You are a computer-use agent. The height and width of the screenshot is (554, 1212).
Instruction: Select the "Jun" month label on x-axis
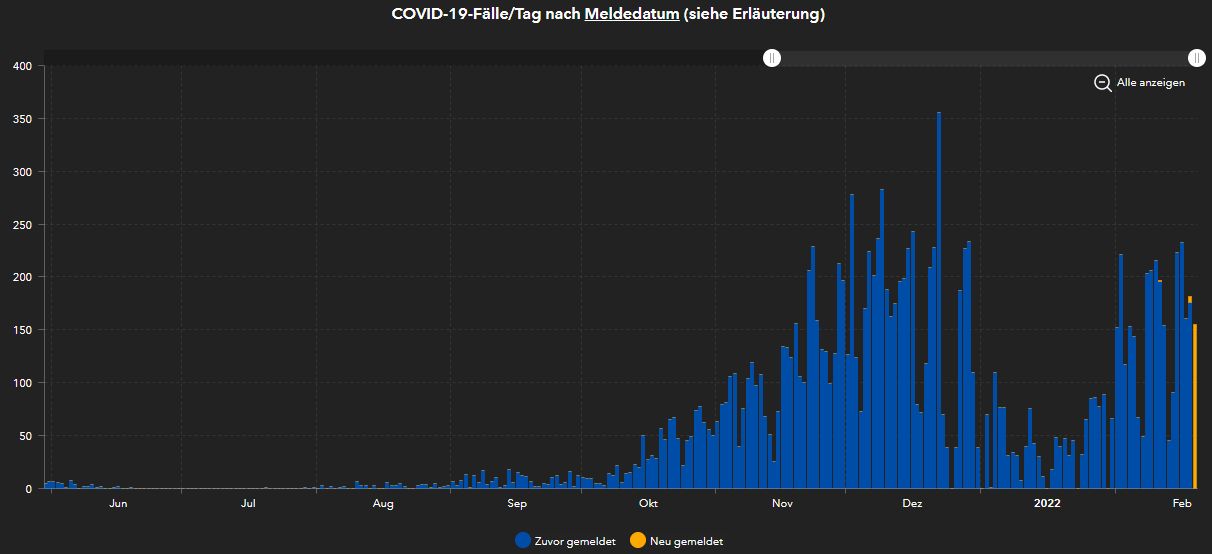(x=118, y=504)
